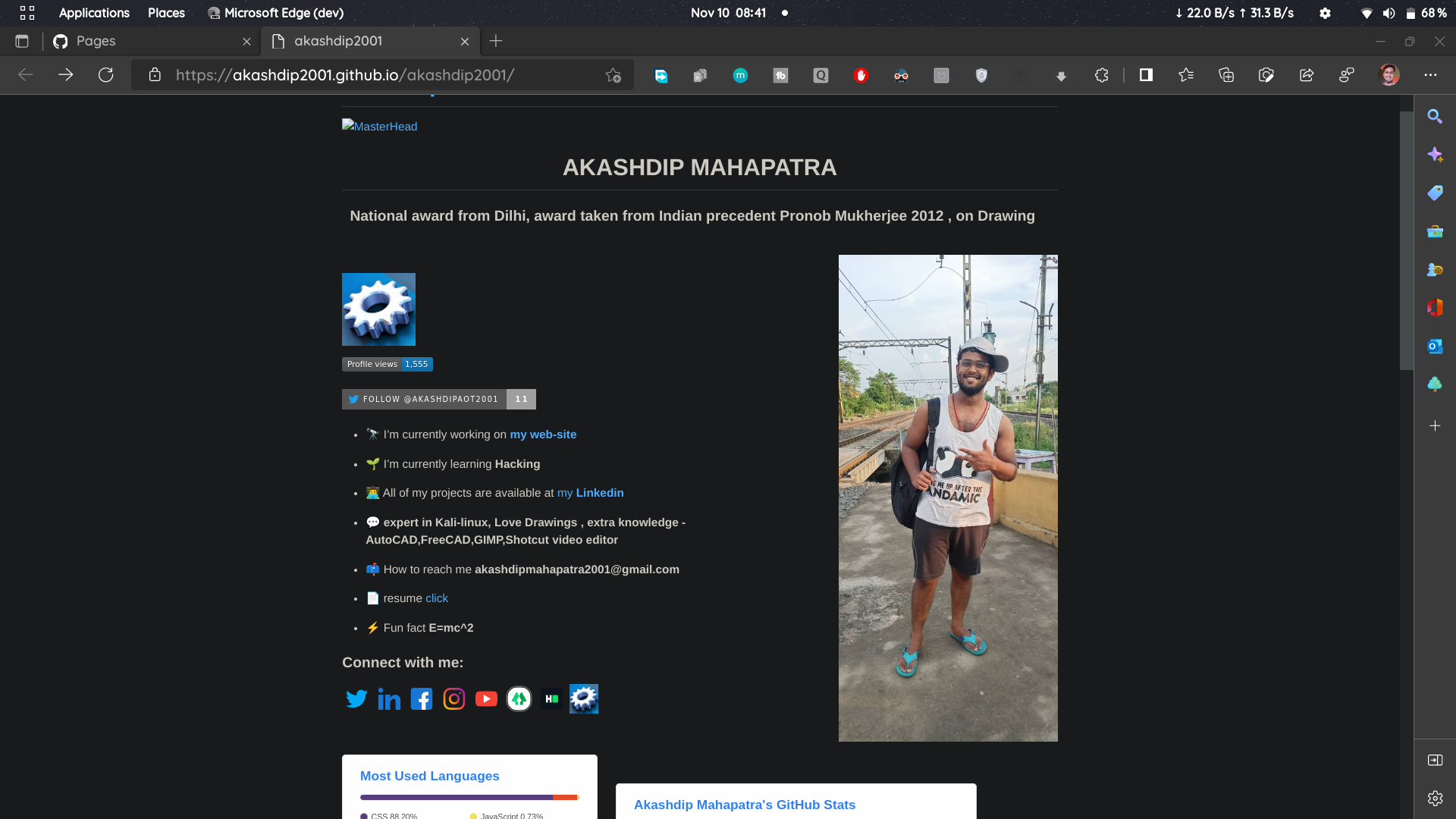
Task: Click the Facebook social icon
Action: coord(422,698)
